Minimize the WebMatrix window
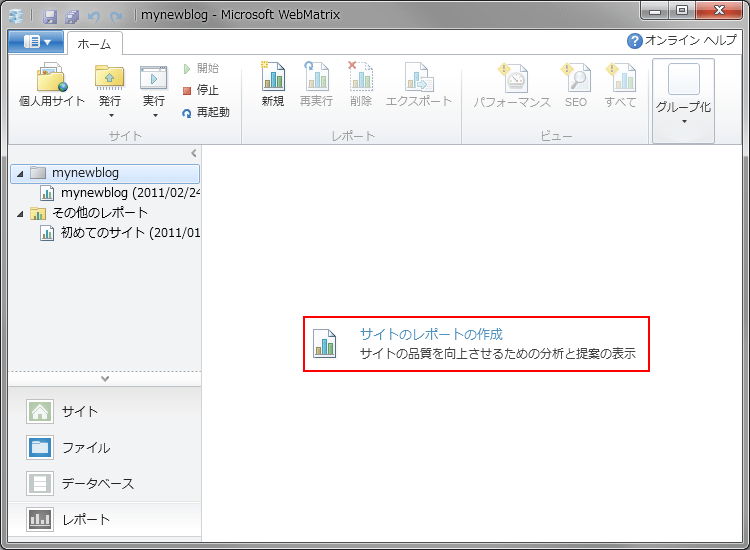 coord(655,11)
